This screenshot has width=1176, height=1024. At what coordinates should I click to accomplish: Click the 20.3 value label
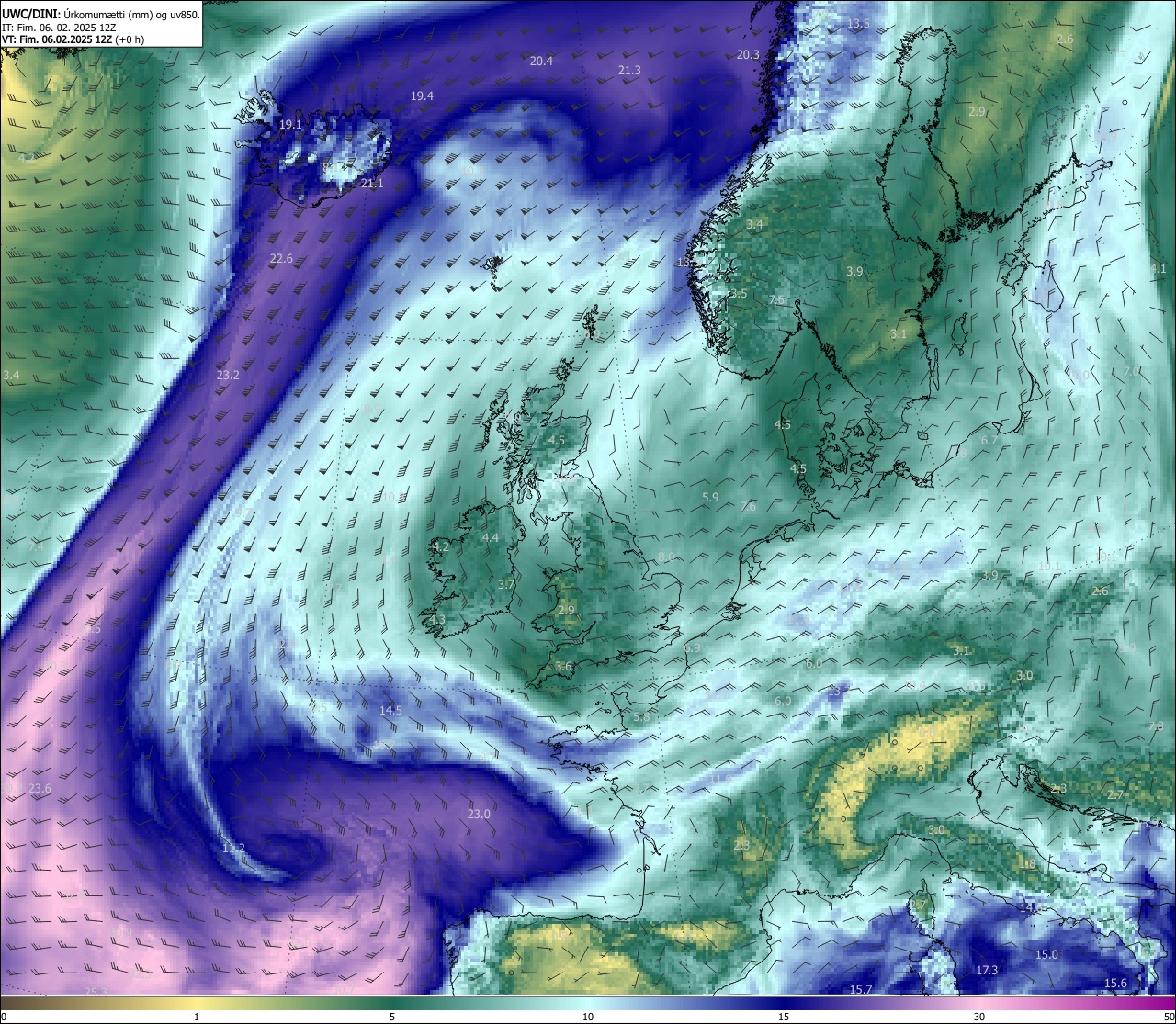[748, 55]
